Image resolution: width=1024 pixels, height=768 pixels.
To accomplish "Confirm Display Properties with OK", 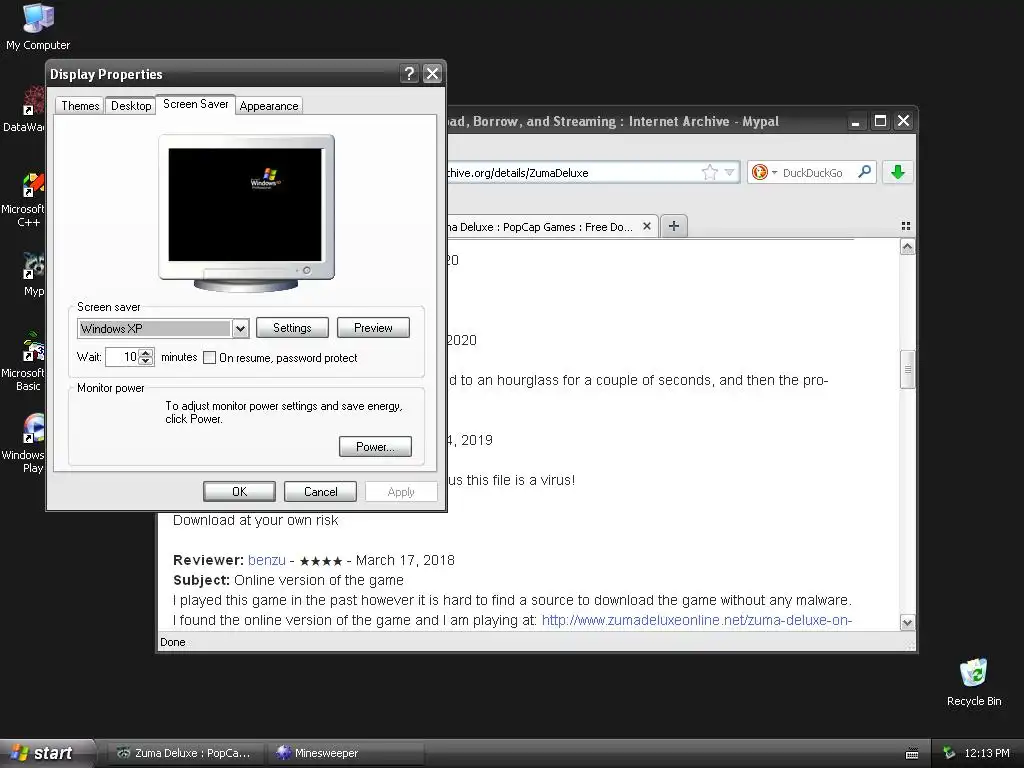I will point(239,492).
